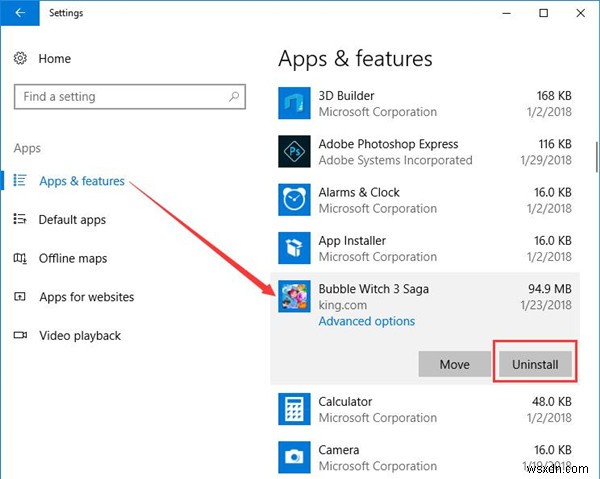The width and height of the screenshot is (600, 479).
Task: Focus the Find a setting search box
Action: 130,96
